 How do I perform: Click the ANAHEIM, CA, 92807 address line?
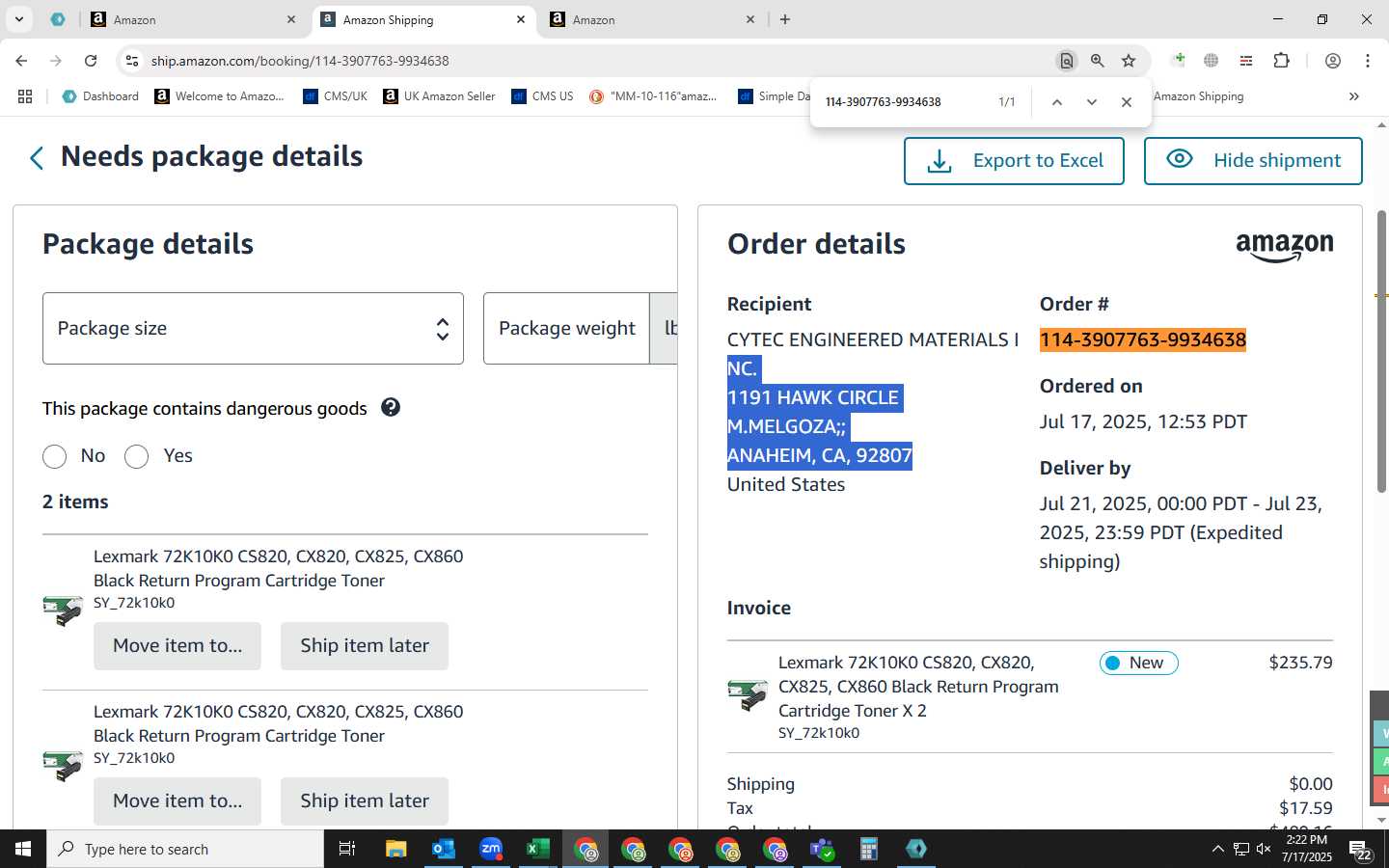[x=820, y=455]
